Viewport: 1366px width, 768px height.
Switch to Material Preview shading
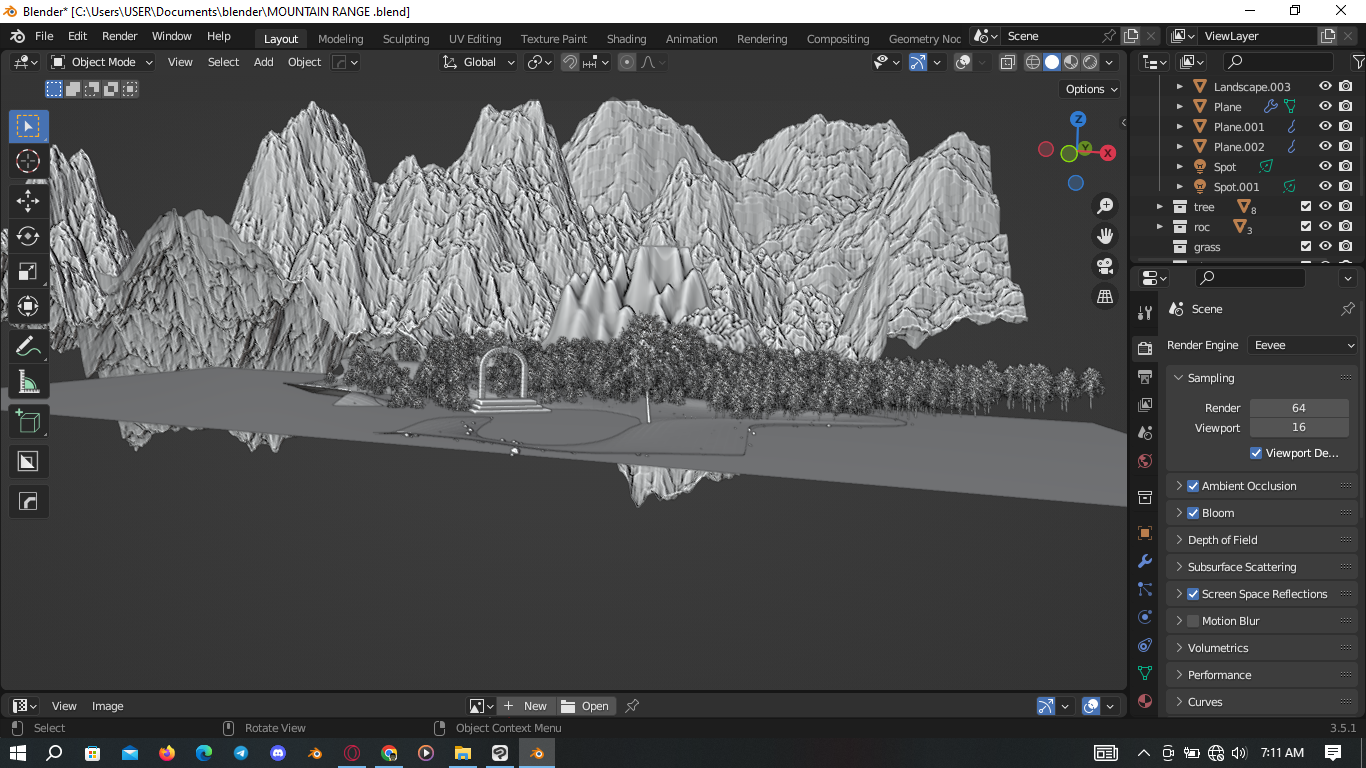(x=1071, y=62)
